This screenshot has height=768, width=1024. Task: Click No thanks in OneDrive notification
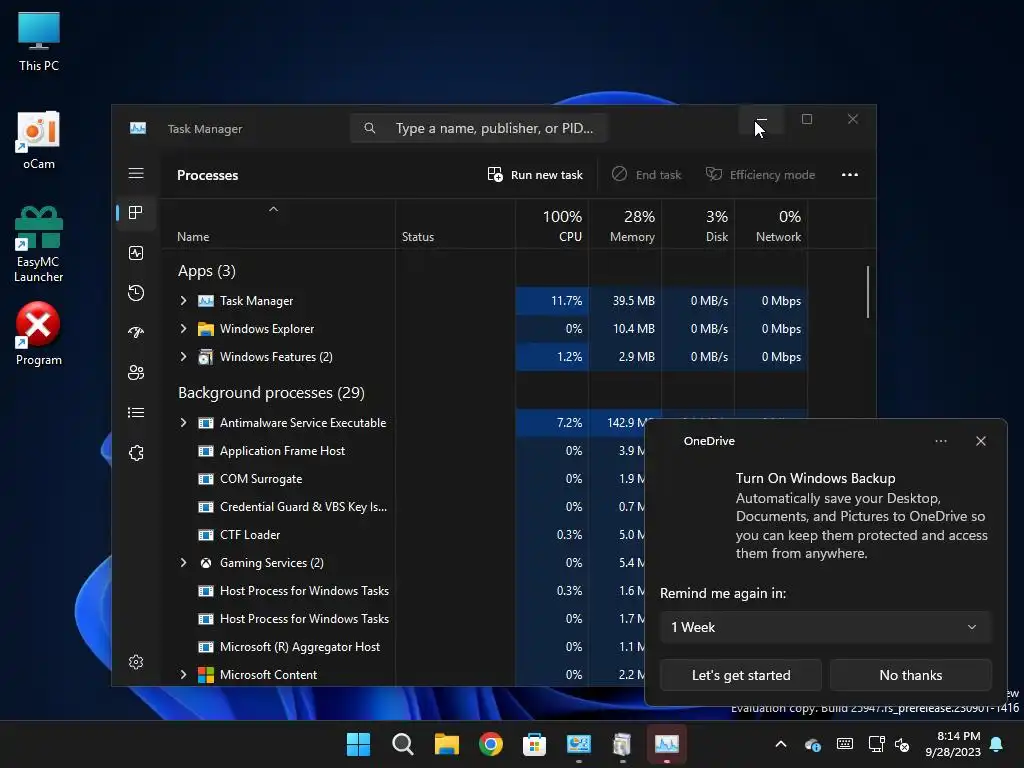pos(910,675)
